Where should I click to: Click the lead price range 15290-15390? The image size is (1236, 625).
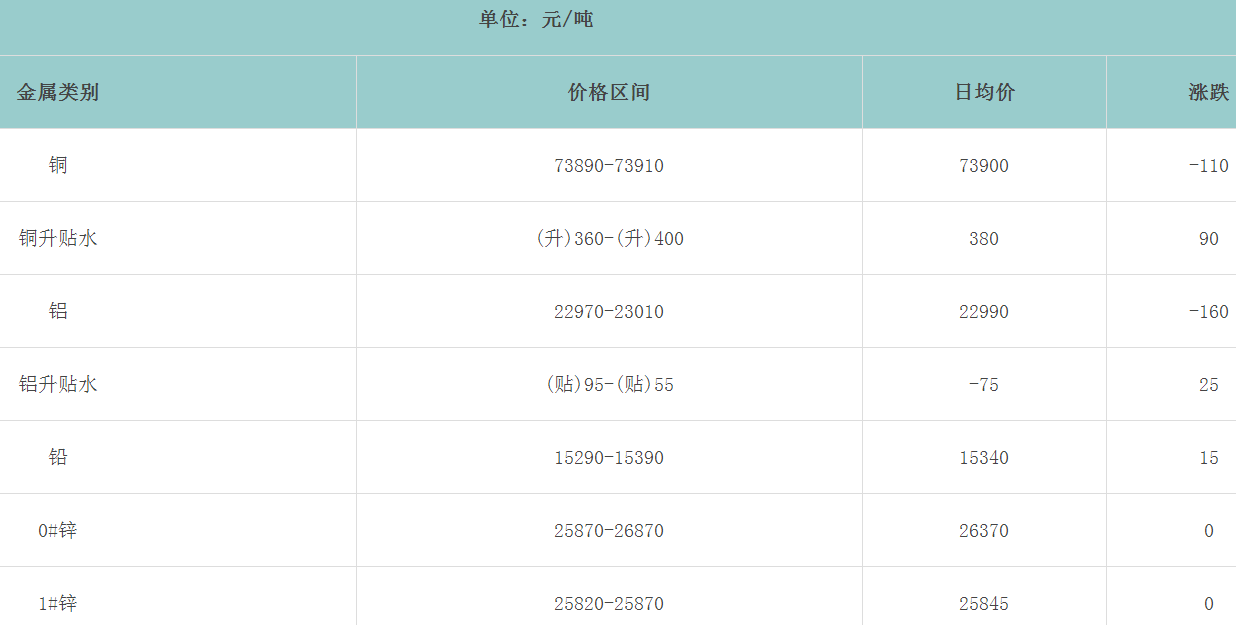click(609, 458)
